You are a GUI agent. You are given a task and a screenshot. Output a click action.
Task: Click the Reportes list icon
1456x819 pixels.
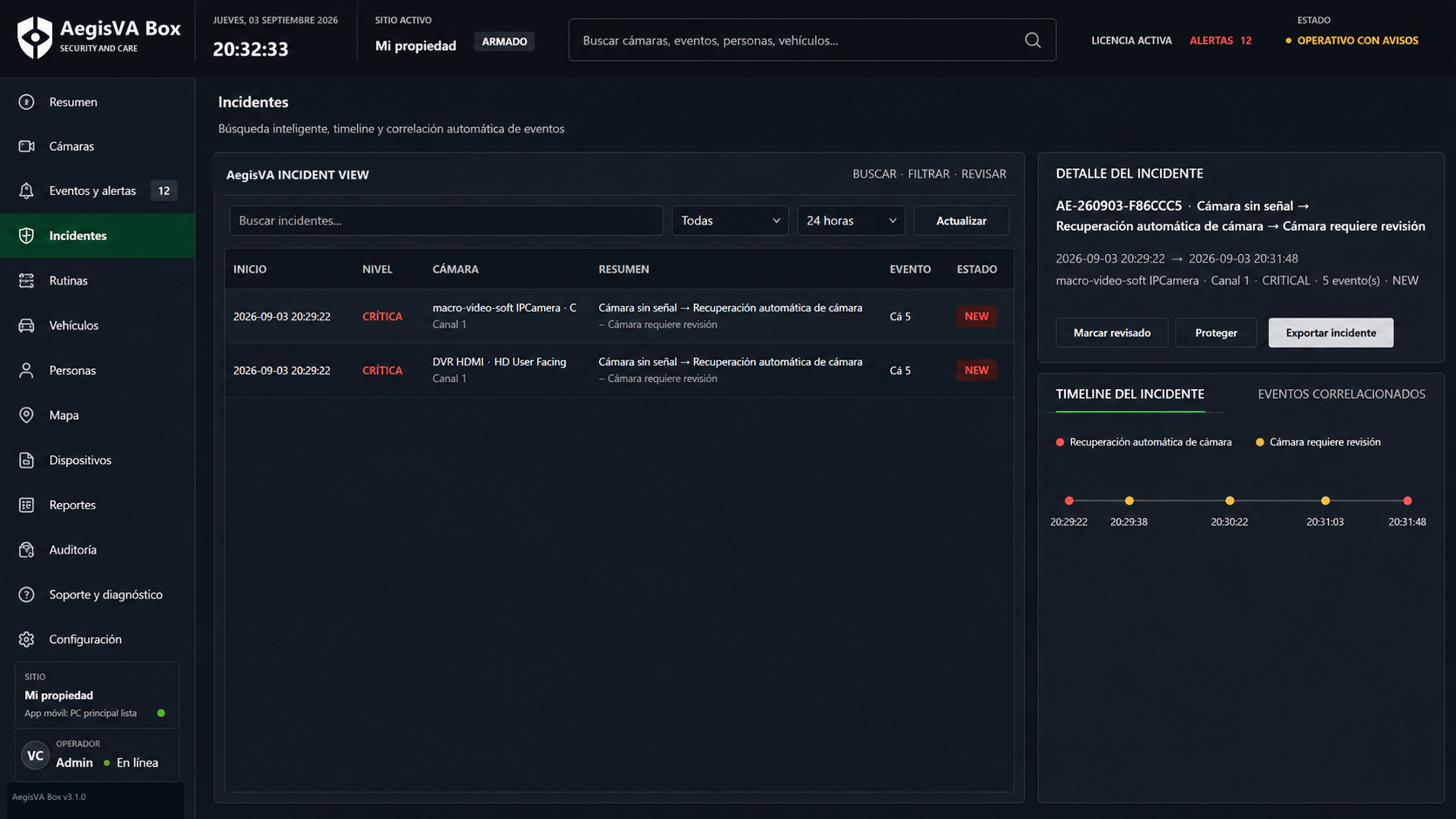(x=26, y=505)
